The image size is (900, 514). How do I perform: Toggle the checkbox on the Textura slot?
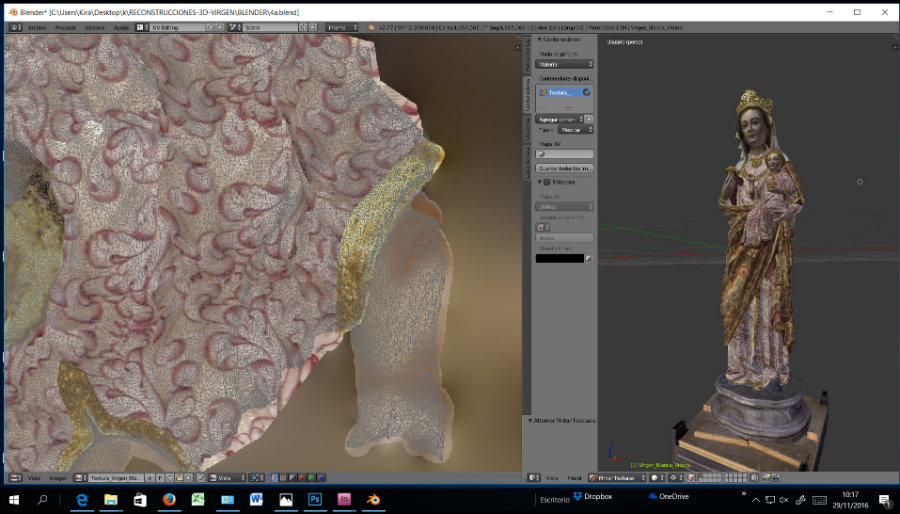point(587,92)
